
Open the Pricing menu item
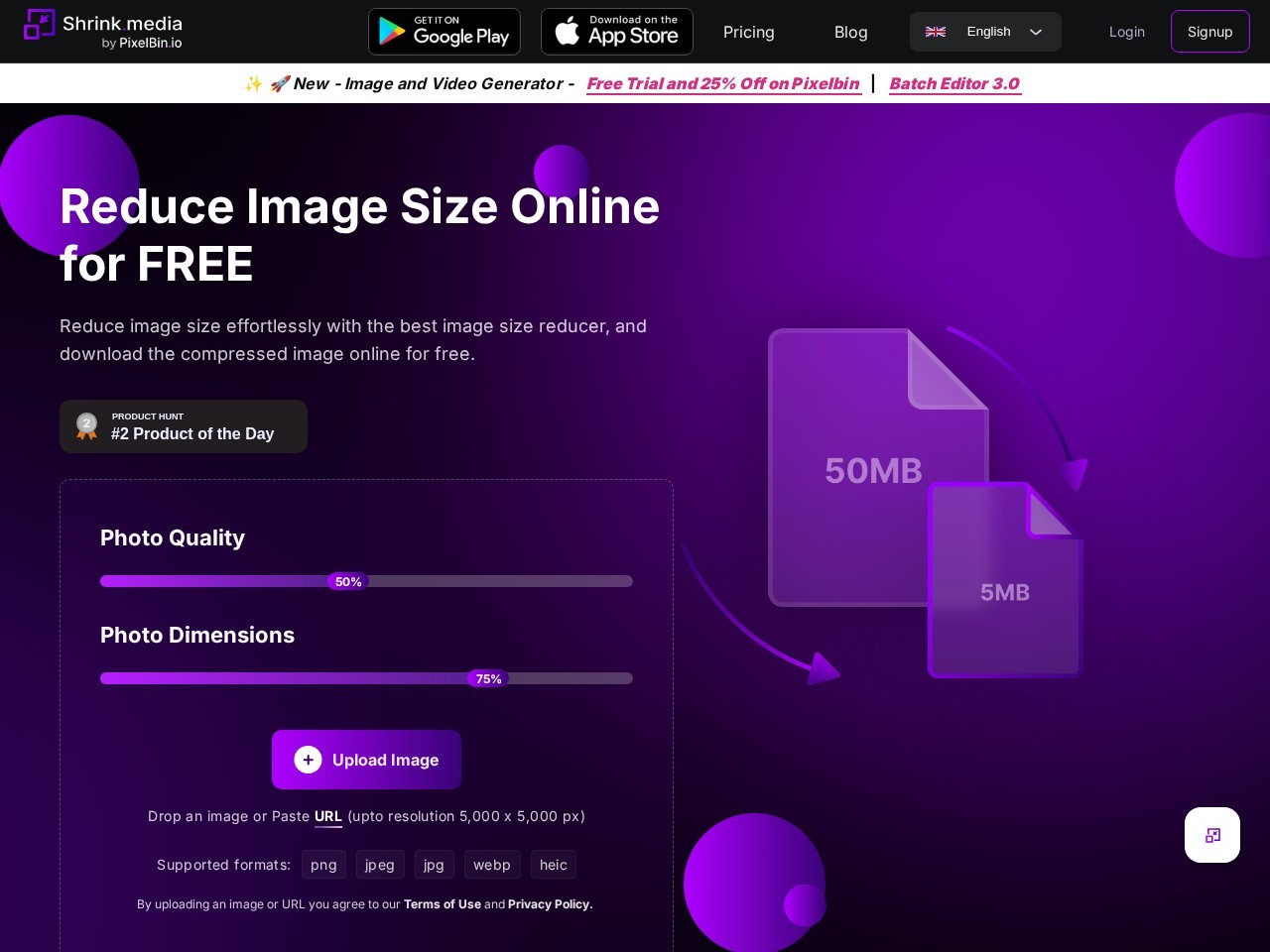[749, 32]
